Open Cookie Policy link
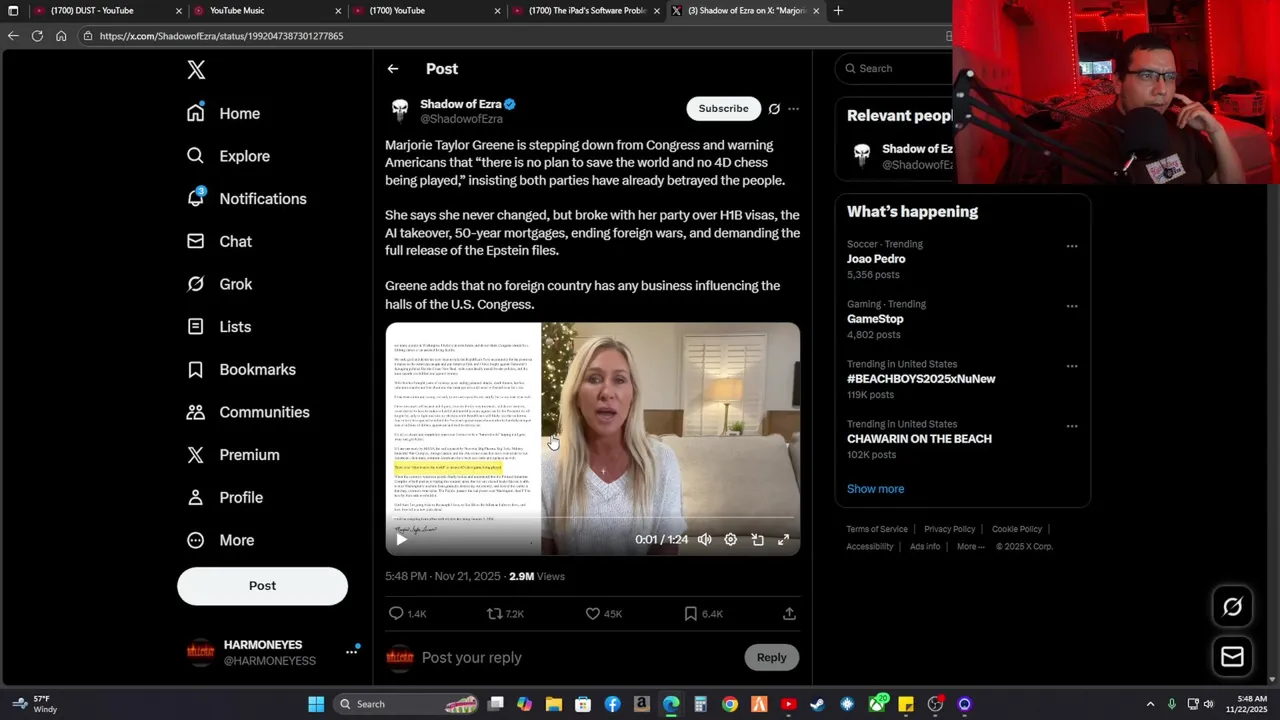This screenshot has height=720, width=1280. pos(1016,529)
